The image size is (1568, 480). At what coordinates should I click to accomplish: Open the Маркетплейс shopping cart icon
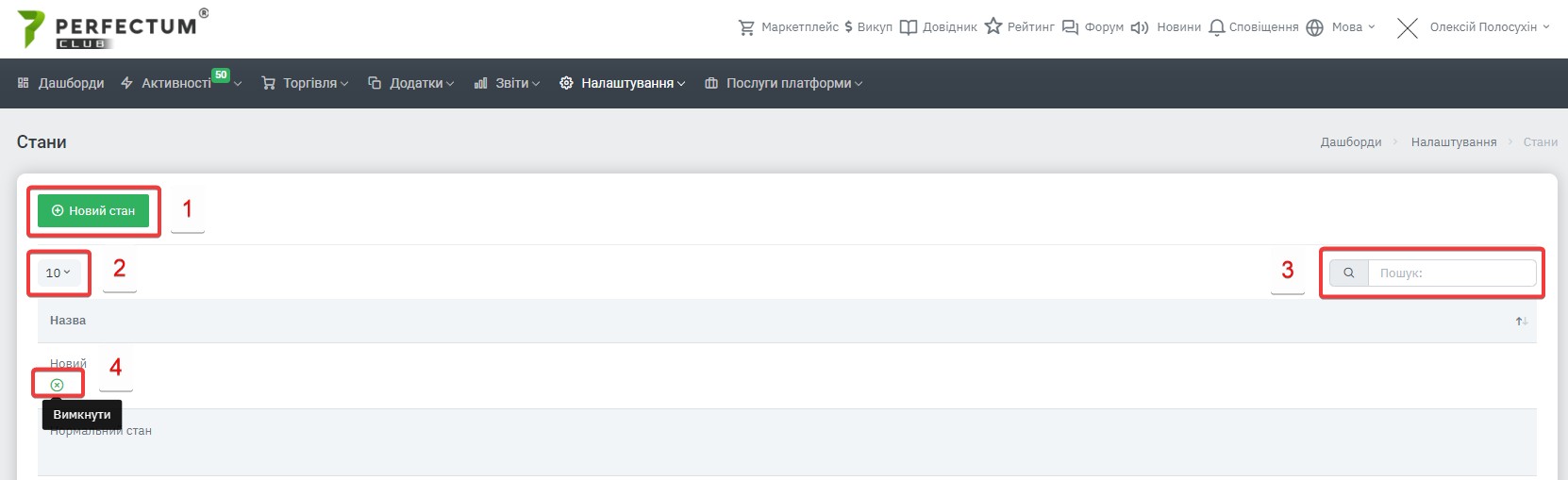tap(746, 27)
